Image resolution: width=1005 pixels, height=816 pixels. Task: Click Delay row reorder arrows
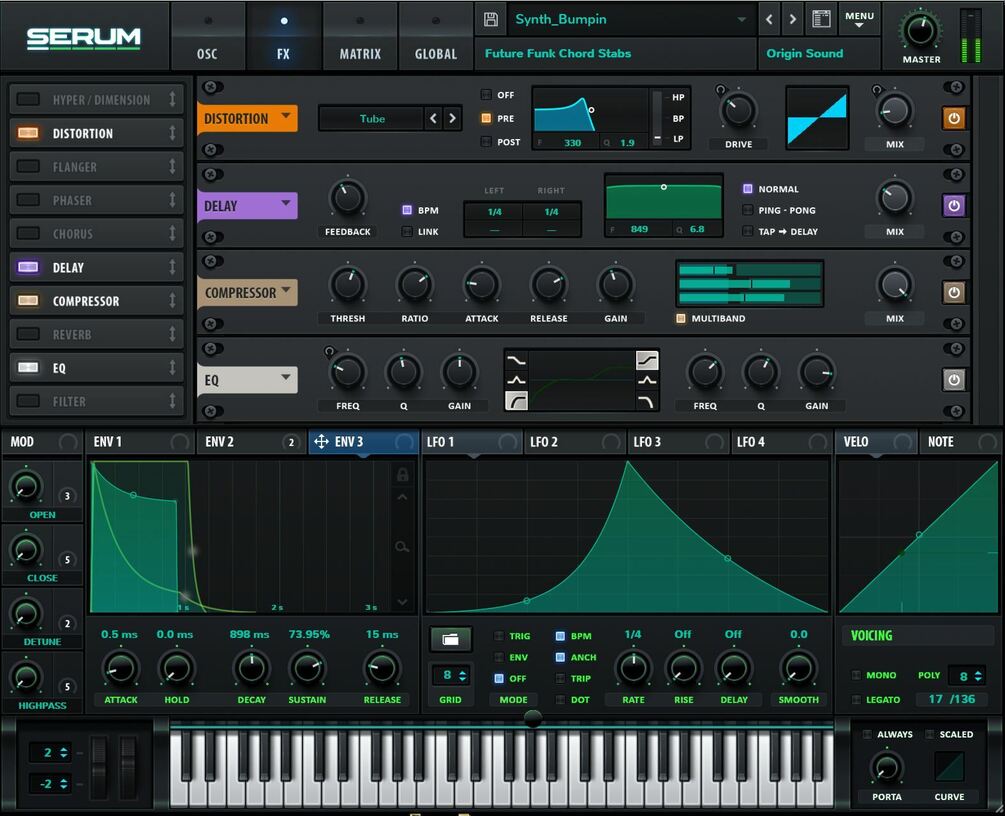click(172, 267)
